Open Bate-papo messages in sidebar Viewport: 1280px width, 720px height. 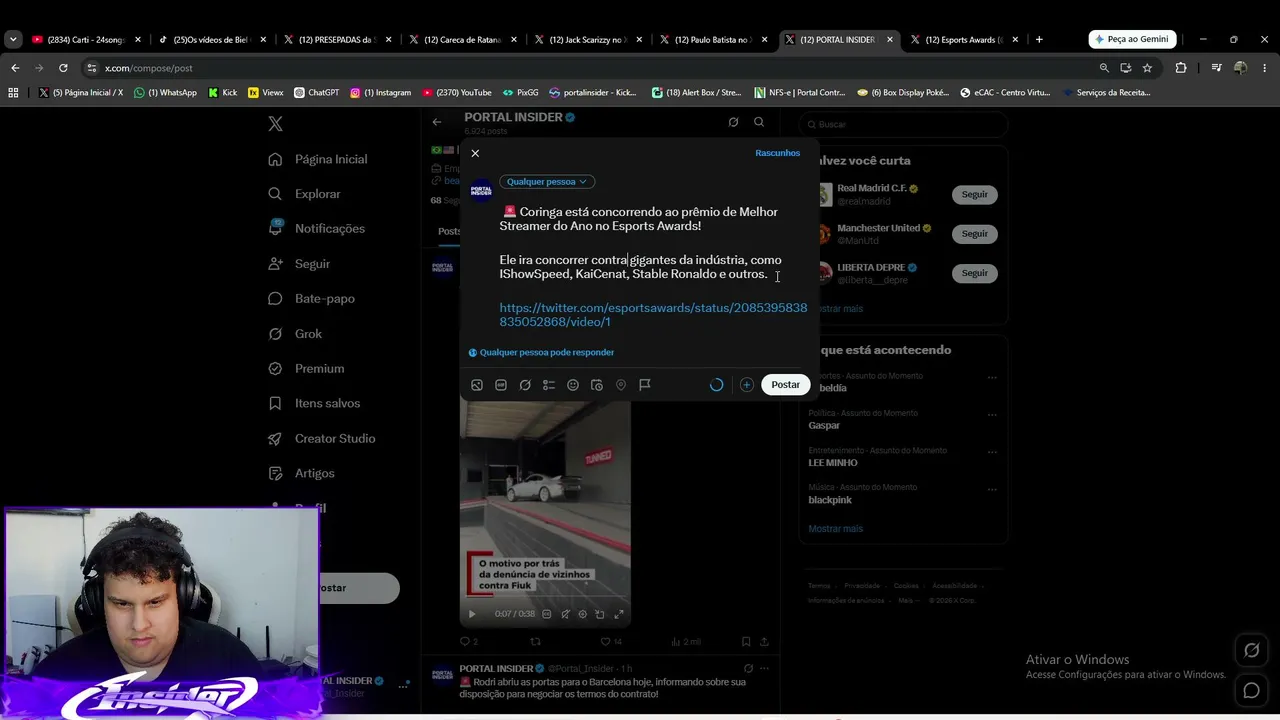coord(312,299)
